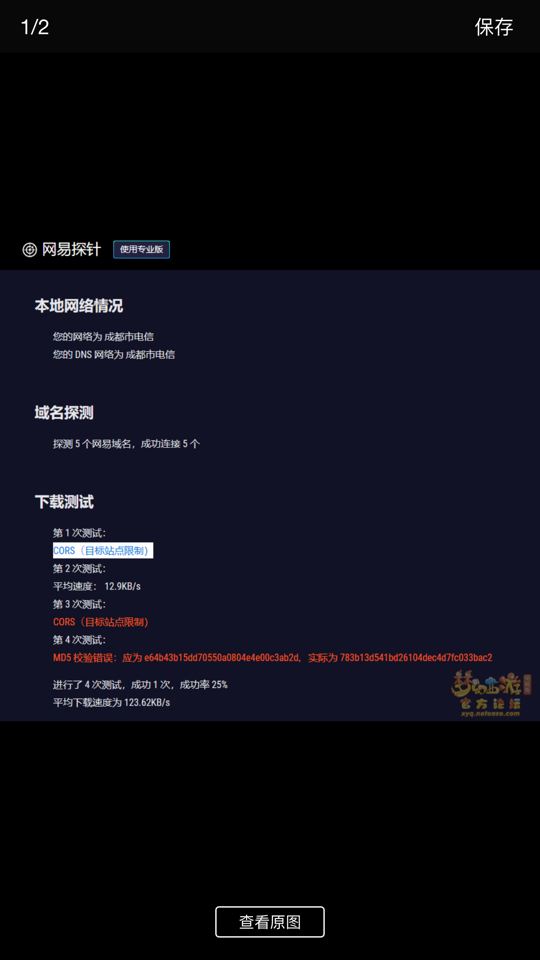540x960 pixels.
Task: Tap the 保存 button at top
Action: click(493, 27)
